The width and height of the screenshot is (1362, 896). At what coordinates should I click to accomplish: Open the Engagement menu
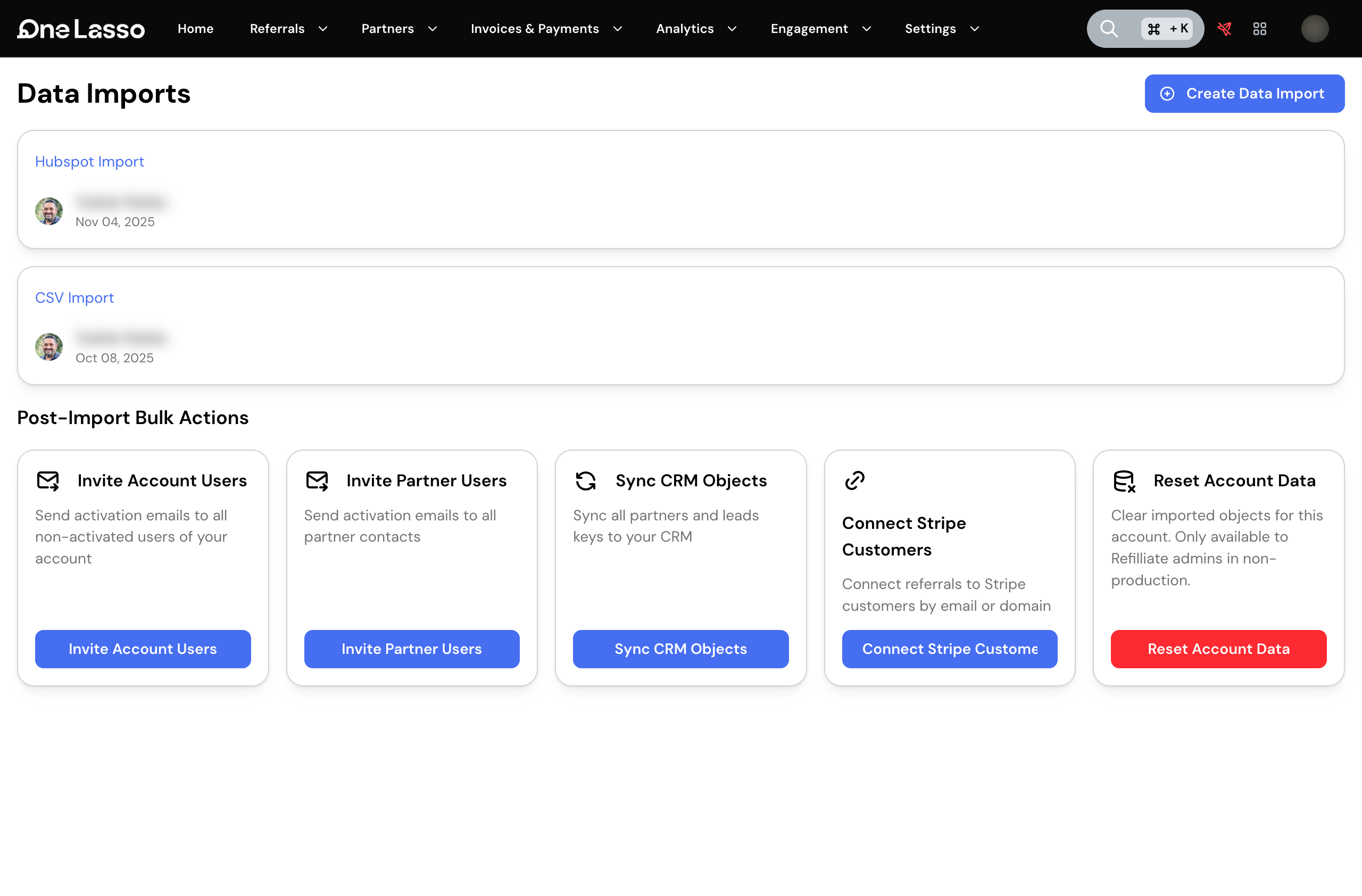click(x=809, y=29)
